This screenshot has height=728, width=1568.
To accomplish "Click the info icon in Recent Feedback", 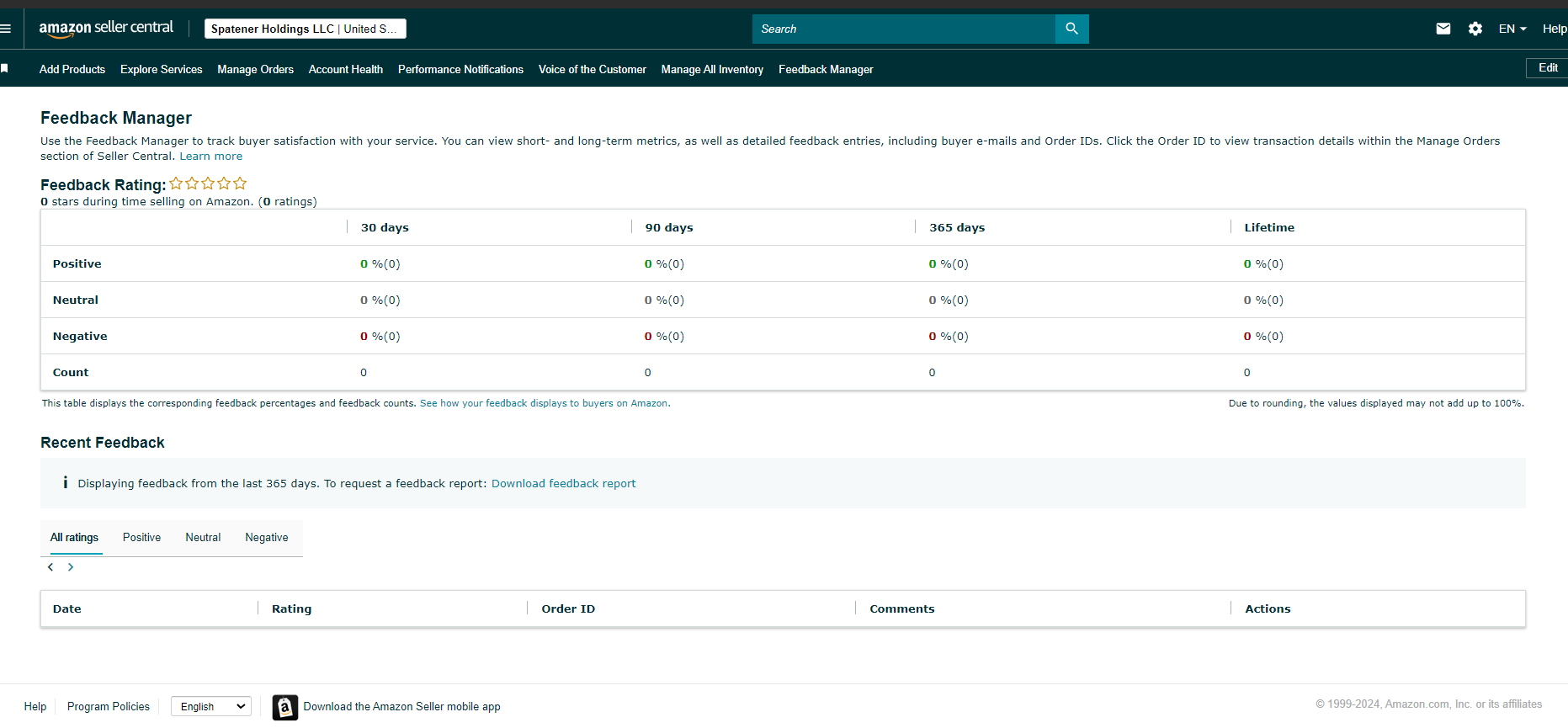I will (x=65, y=482).
